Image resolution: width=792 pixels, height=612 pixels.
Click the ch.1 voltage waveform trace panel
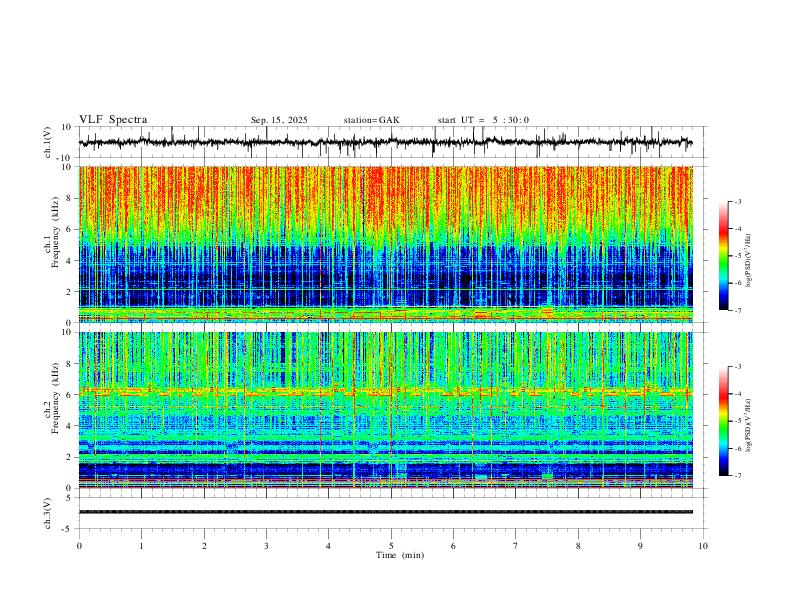pos(393,142)
